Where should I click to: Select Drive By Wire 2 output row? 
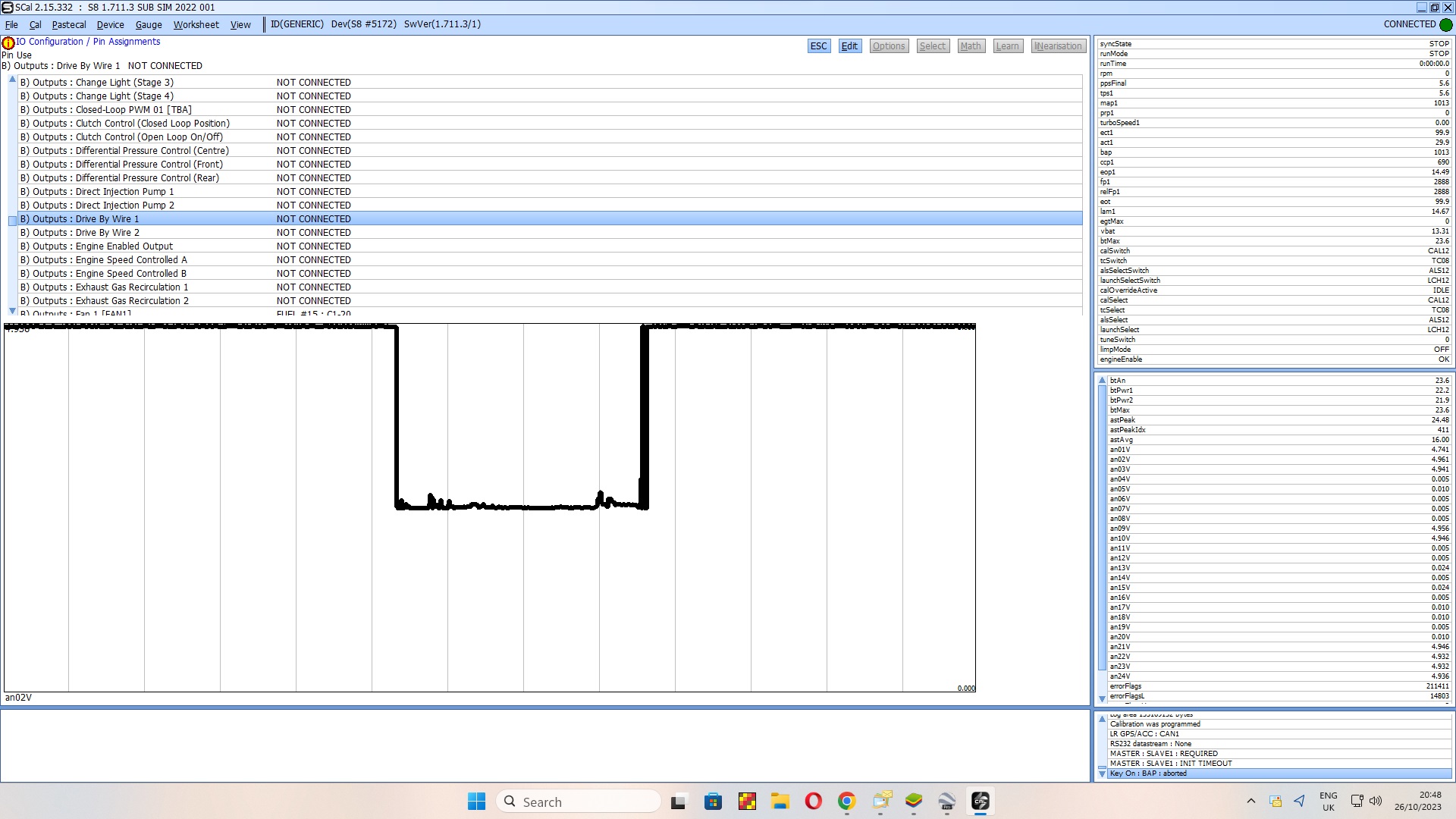[x=86, y=233]
